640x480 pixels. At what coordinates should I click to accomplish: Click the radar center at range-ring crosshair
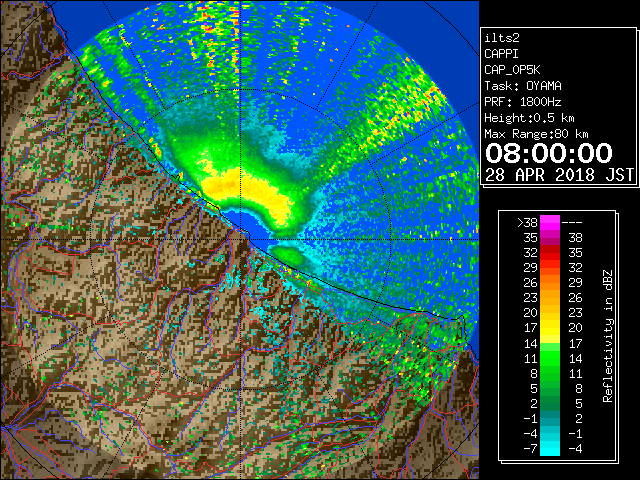point(241,239)
